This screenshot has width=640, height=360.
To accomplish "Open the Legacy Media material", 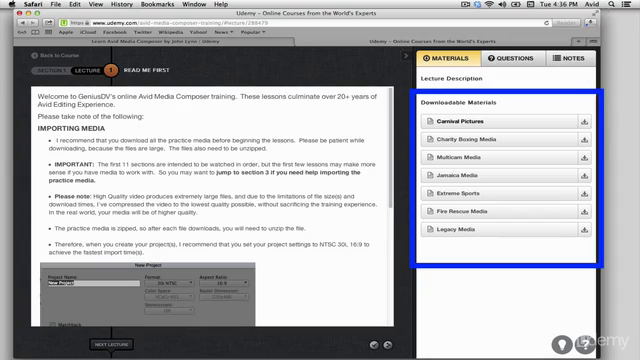I will pos(499,229).
